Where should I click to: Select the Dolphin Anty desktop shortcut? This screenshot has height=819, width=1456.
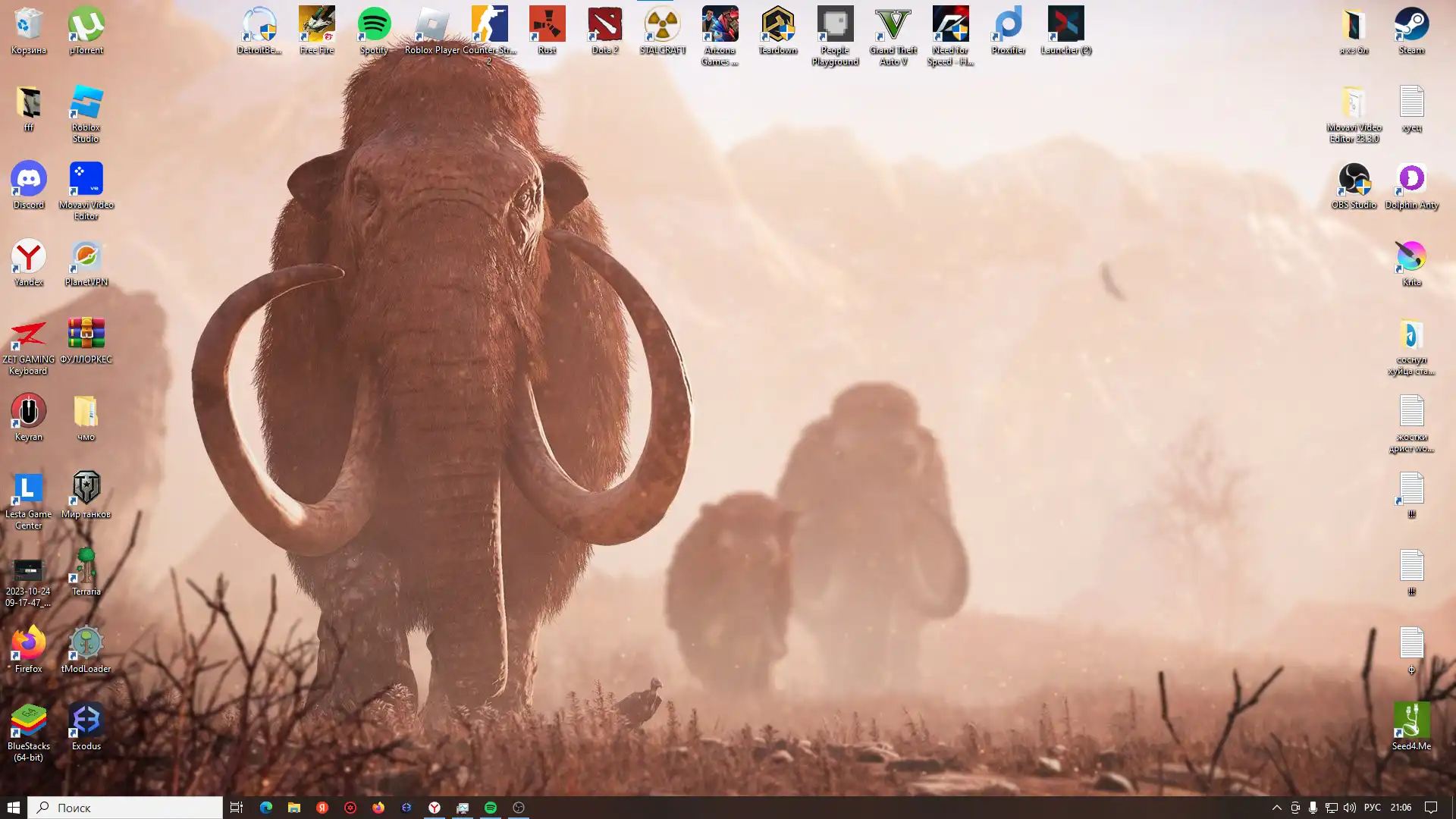coord(1411,186)
